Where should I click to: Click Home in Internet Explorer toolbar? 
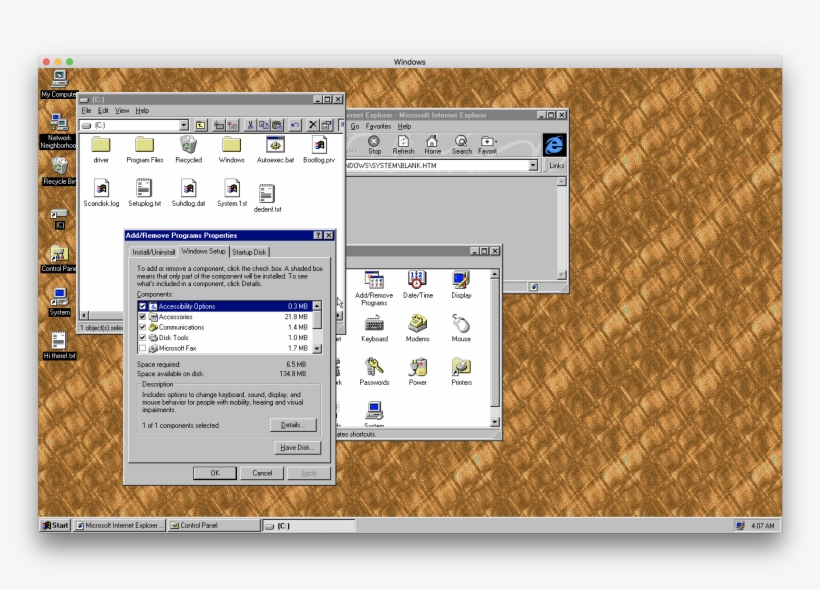tap(432, 145)
